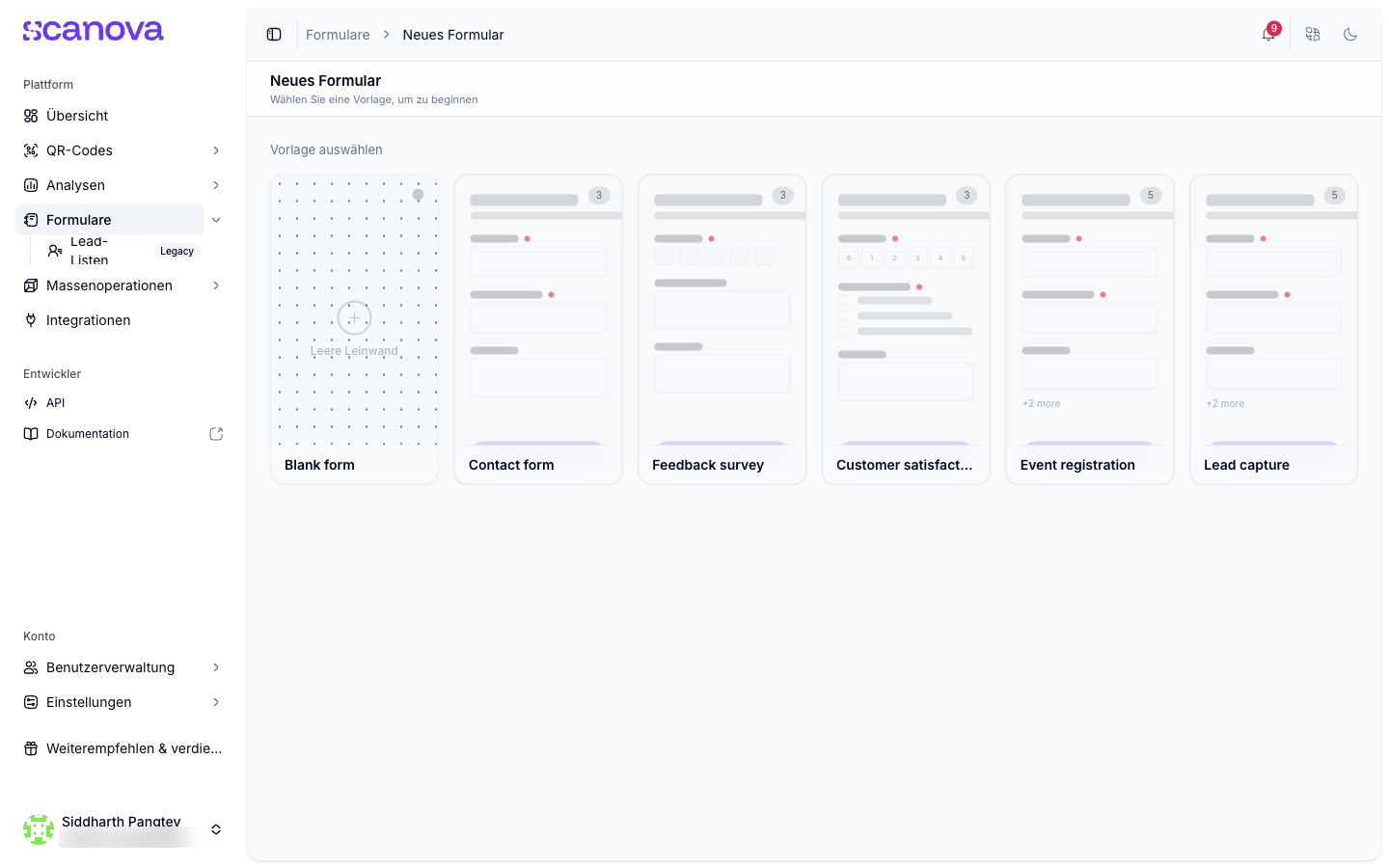
Task: Open Weiterempfehlen & verdienen link
Action: pos(123,748)
